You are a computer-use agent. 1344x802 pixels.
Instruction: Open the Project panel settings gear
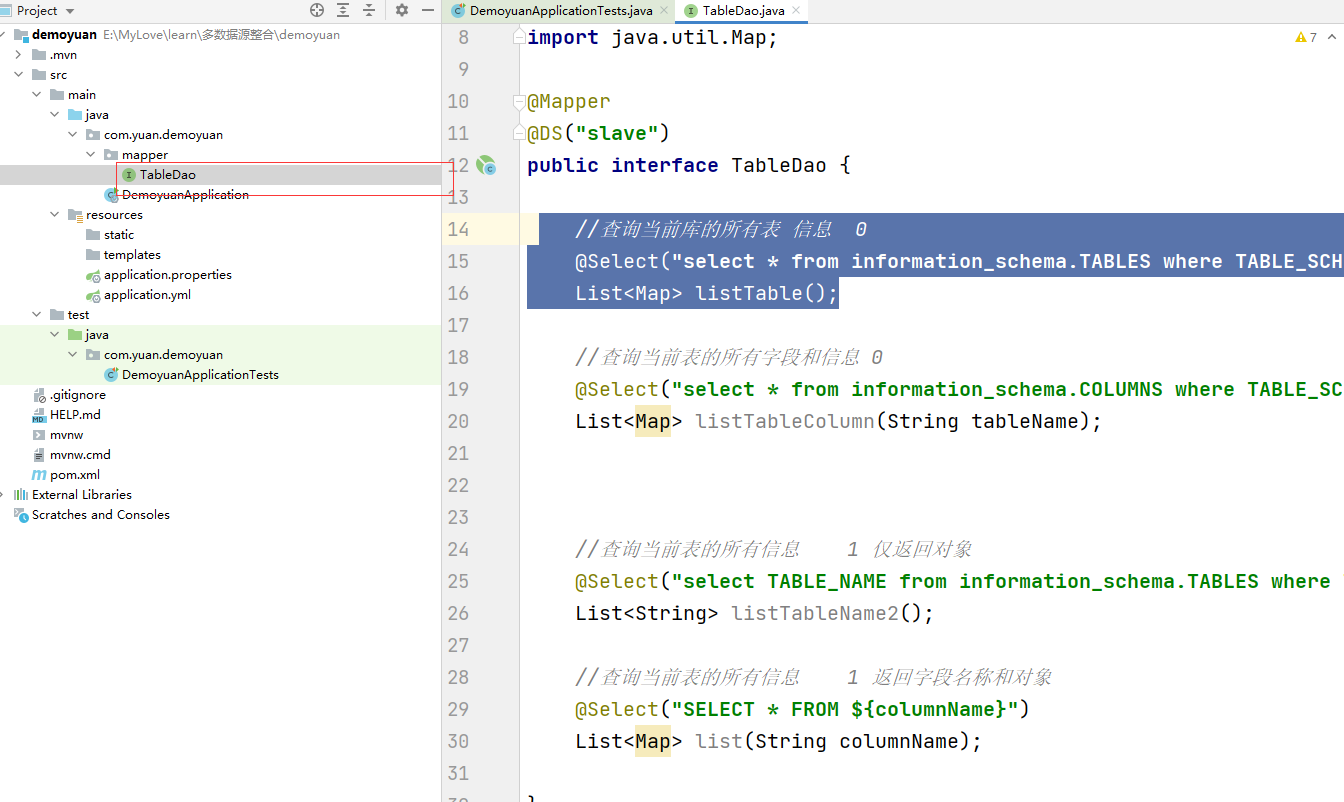click(400, 9)
